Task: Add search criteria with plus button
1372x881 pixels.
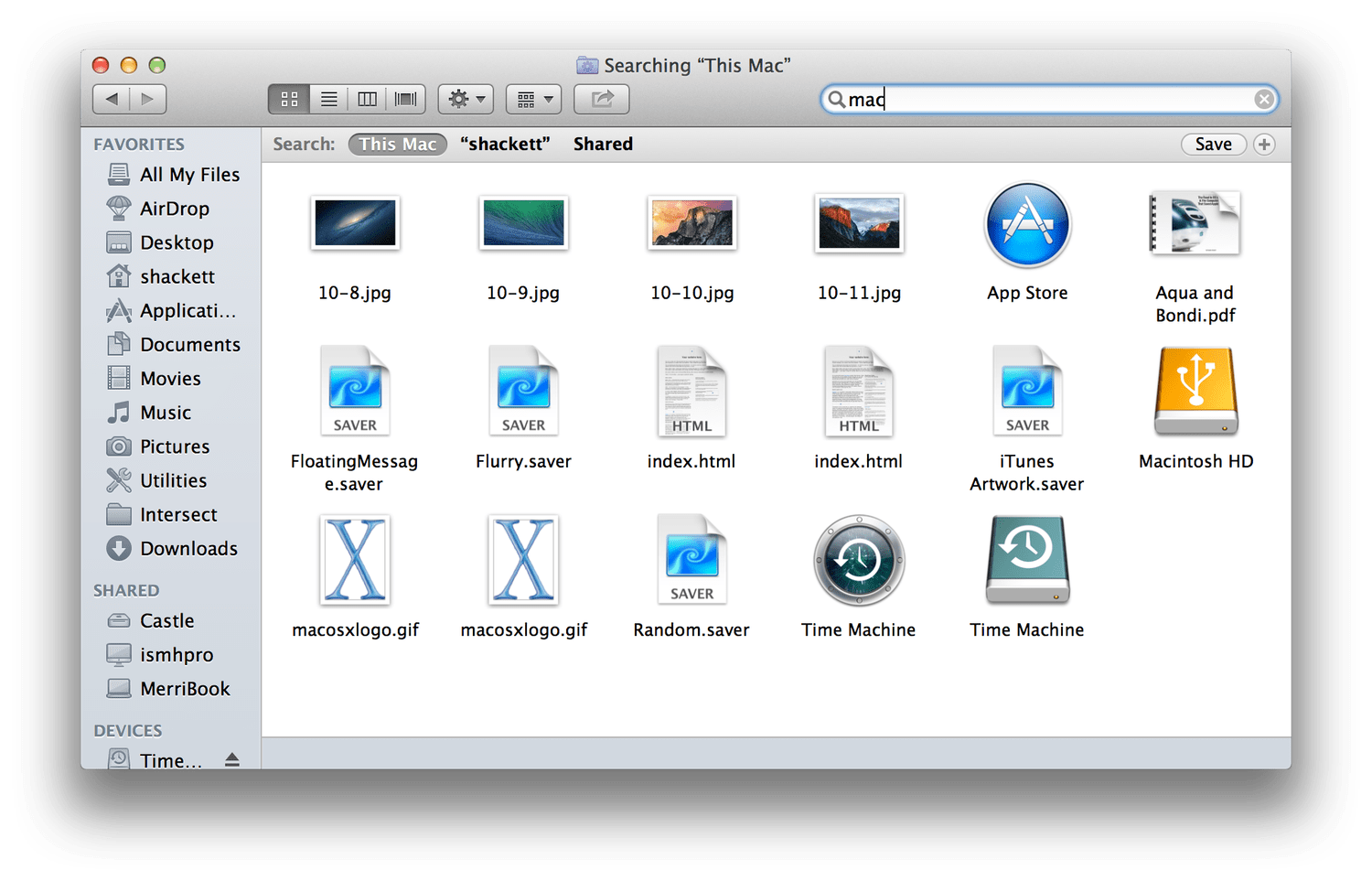Action: [x=1264, y=145]
